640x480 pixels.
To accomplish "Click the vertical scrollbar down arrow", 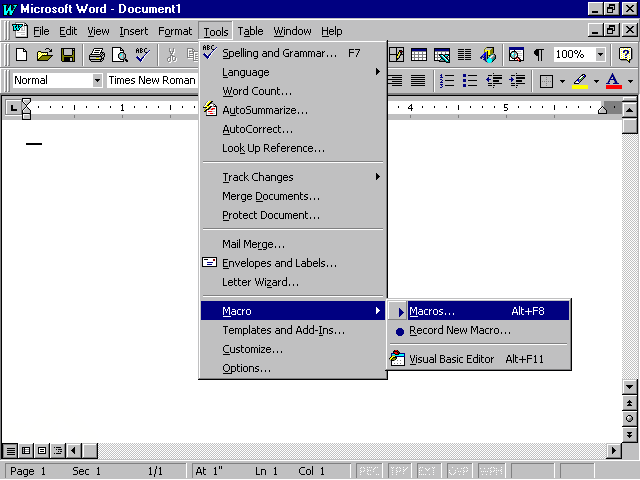I will [630, 387].
